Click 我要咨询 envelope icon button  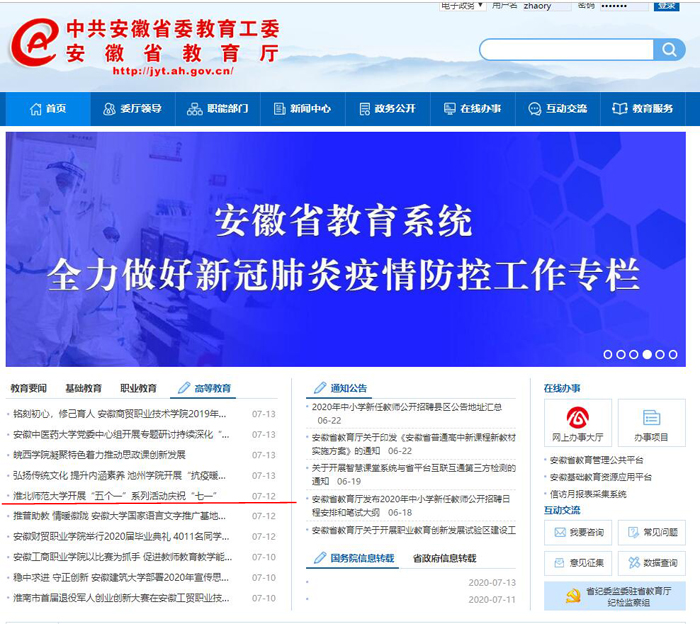(x=577, y=533)
